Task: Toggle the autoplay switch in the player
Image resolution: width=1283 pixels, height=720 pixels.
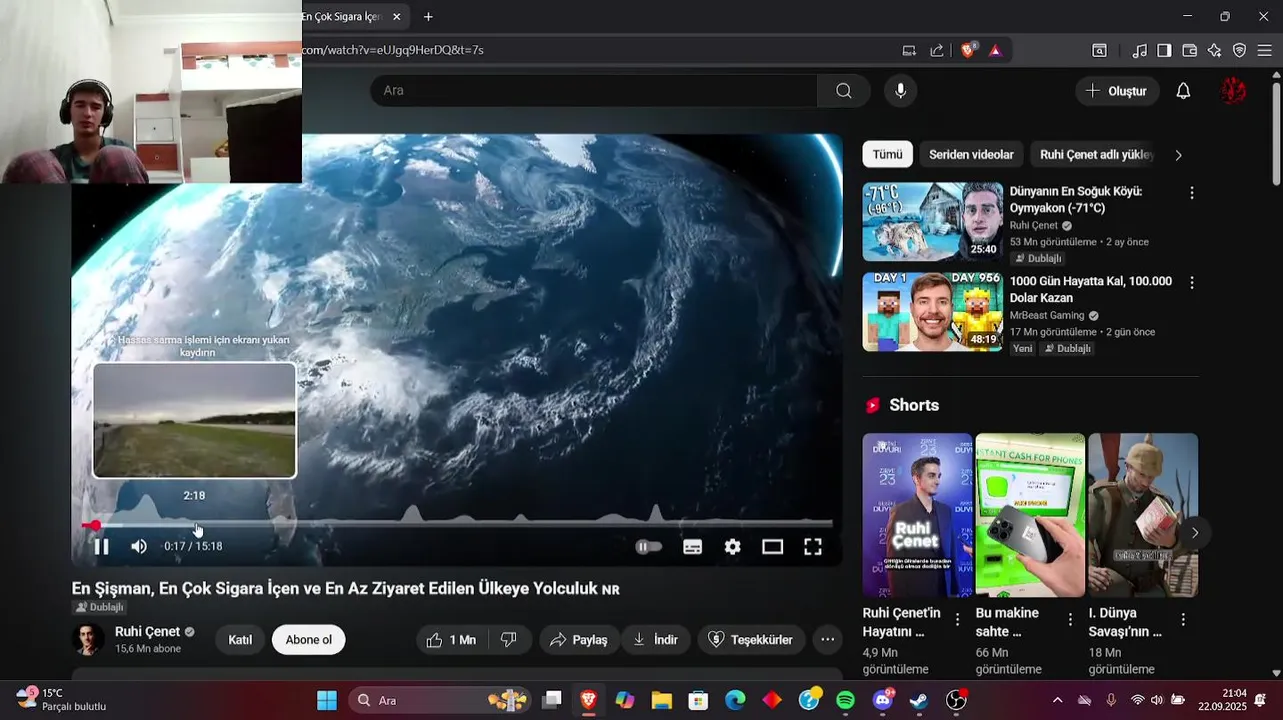Action: point(648,546)
